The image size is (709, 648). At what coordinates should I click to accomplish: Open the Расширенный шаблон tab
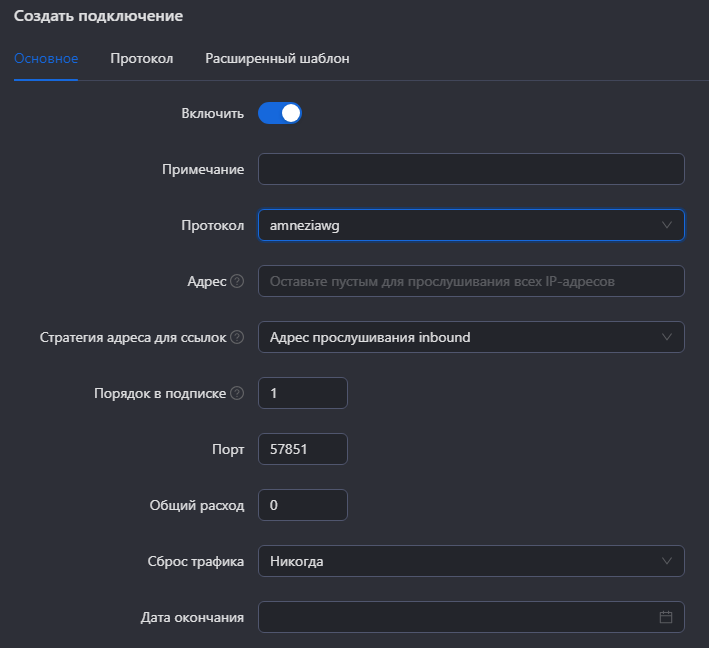(277, 58)
